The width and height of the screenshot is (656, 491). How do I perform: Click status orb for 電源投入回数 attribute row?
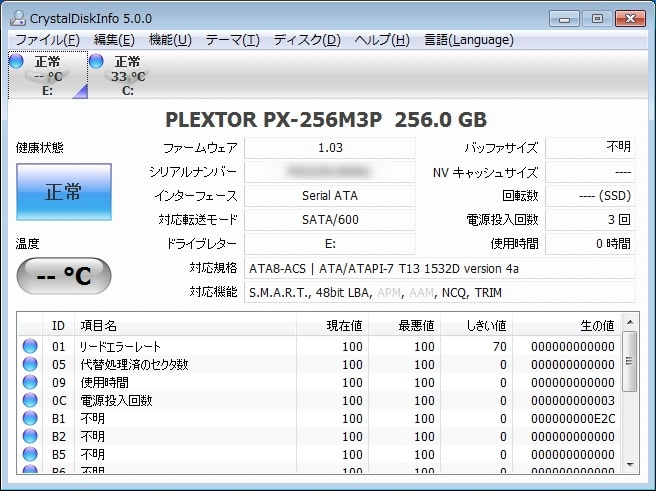click(x=30, y=401)
